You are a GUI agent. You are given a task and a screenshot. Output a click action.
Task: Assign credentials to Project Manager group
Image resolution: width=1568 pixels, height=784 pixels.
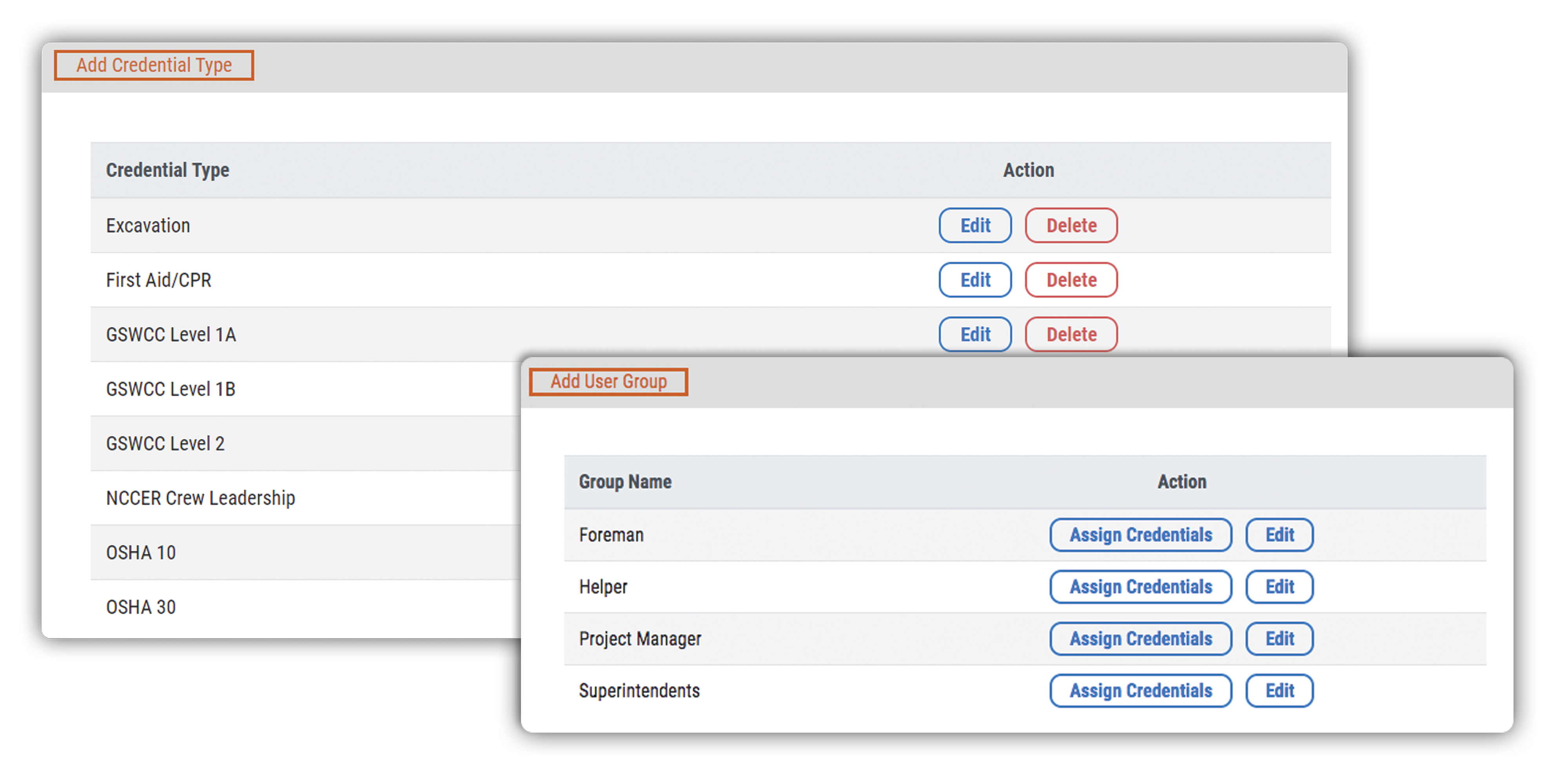1141,639
